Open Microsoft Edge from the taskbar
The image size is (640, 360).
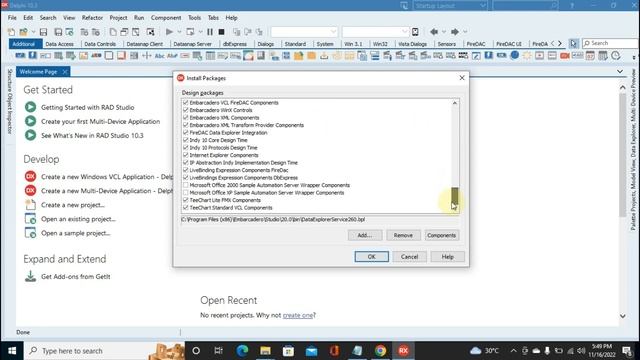tap(242, 351)
